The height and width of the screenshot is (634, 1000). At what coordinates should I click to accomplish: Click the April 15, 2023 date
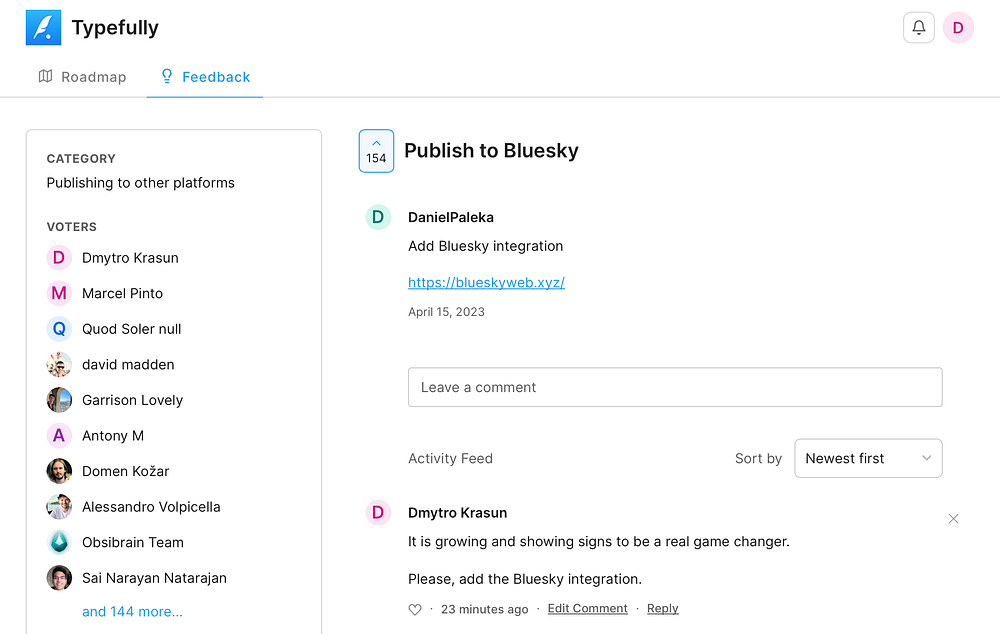(x=446, y=312)
